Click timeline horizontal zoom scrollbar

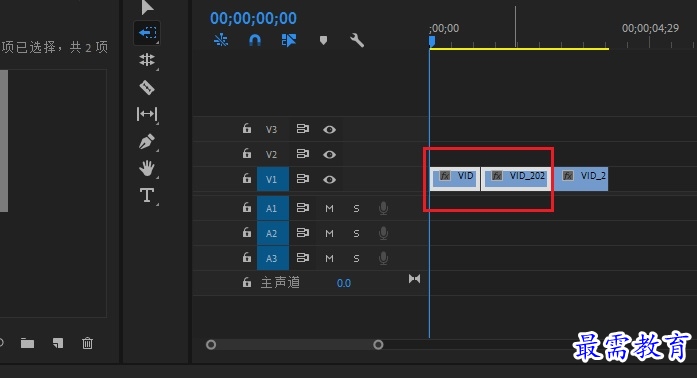(295, 345)
